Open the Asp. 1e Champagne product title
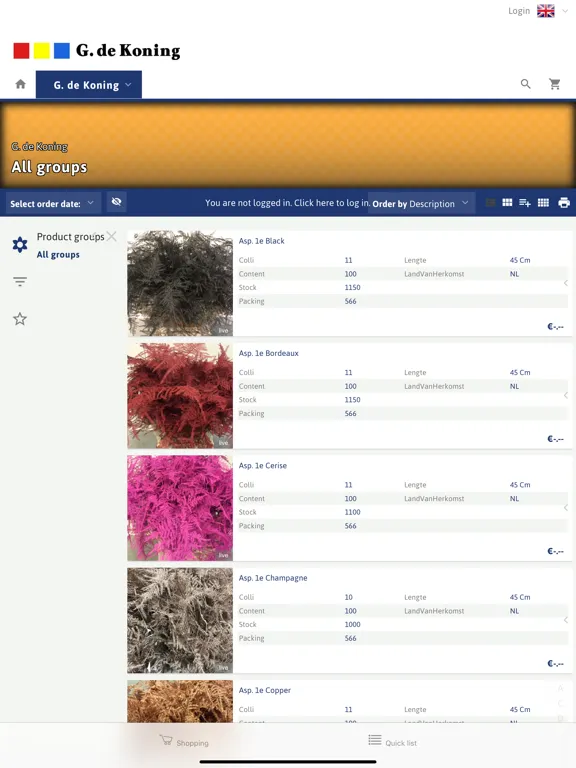The height and width of the screenshot is (768, 576). (273, 578)
